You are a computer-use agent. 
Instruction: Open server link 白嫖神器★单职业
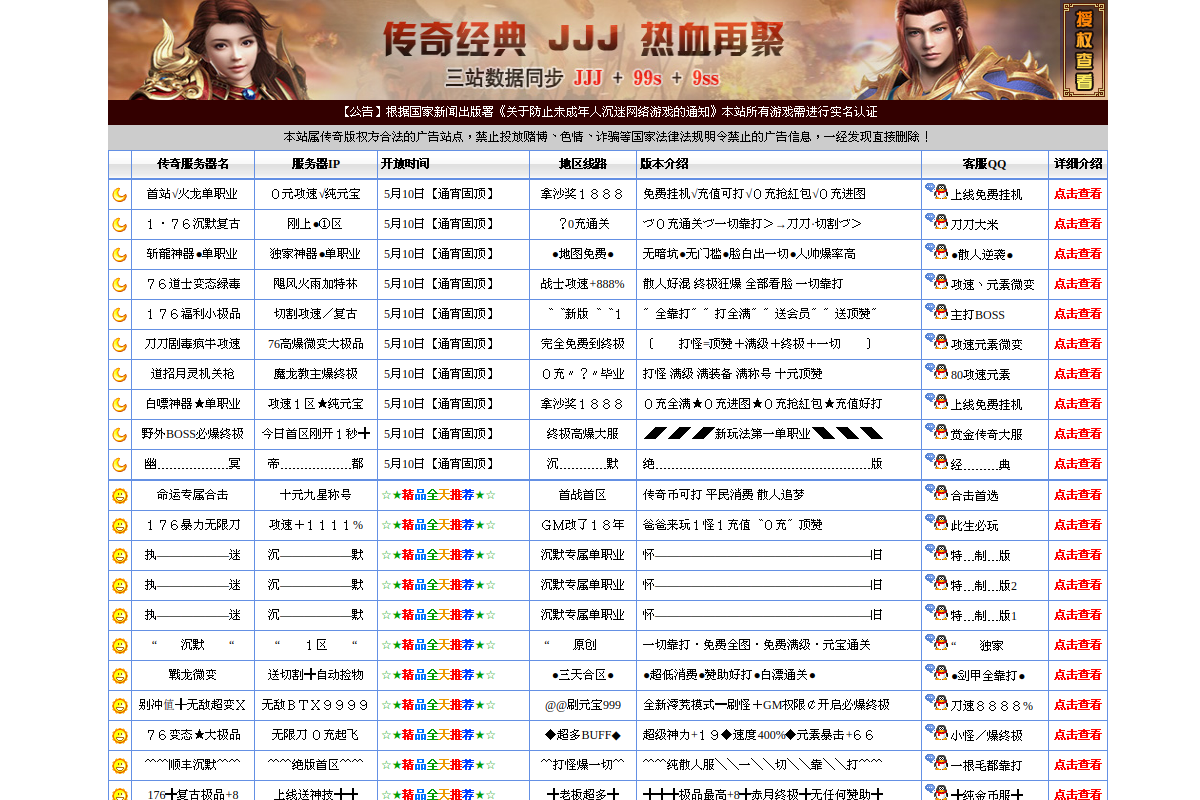coord(192,404)
